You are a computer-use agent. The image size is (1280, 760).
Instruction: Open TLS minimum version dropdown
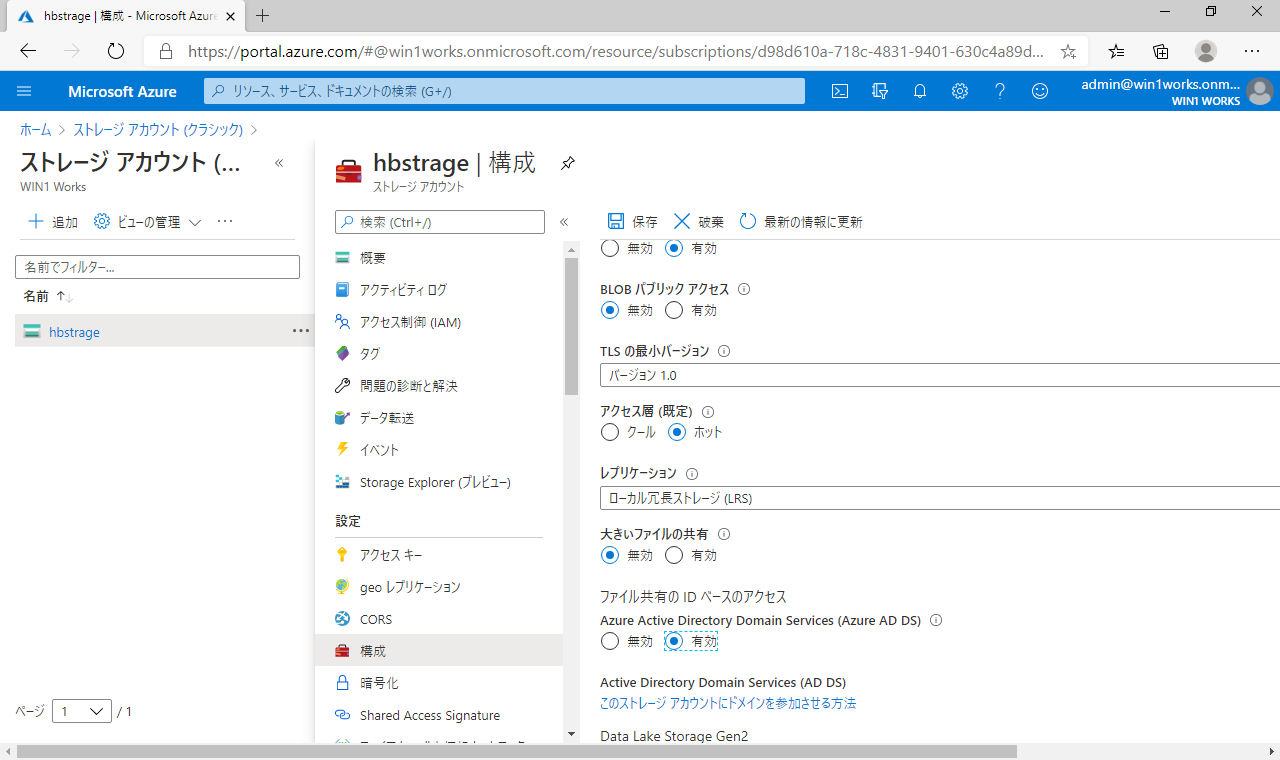coord(940,375)
